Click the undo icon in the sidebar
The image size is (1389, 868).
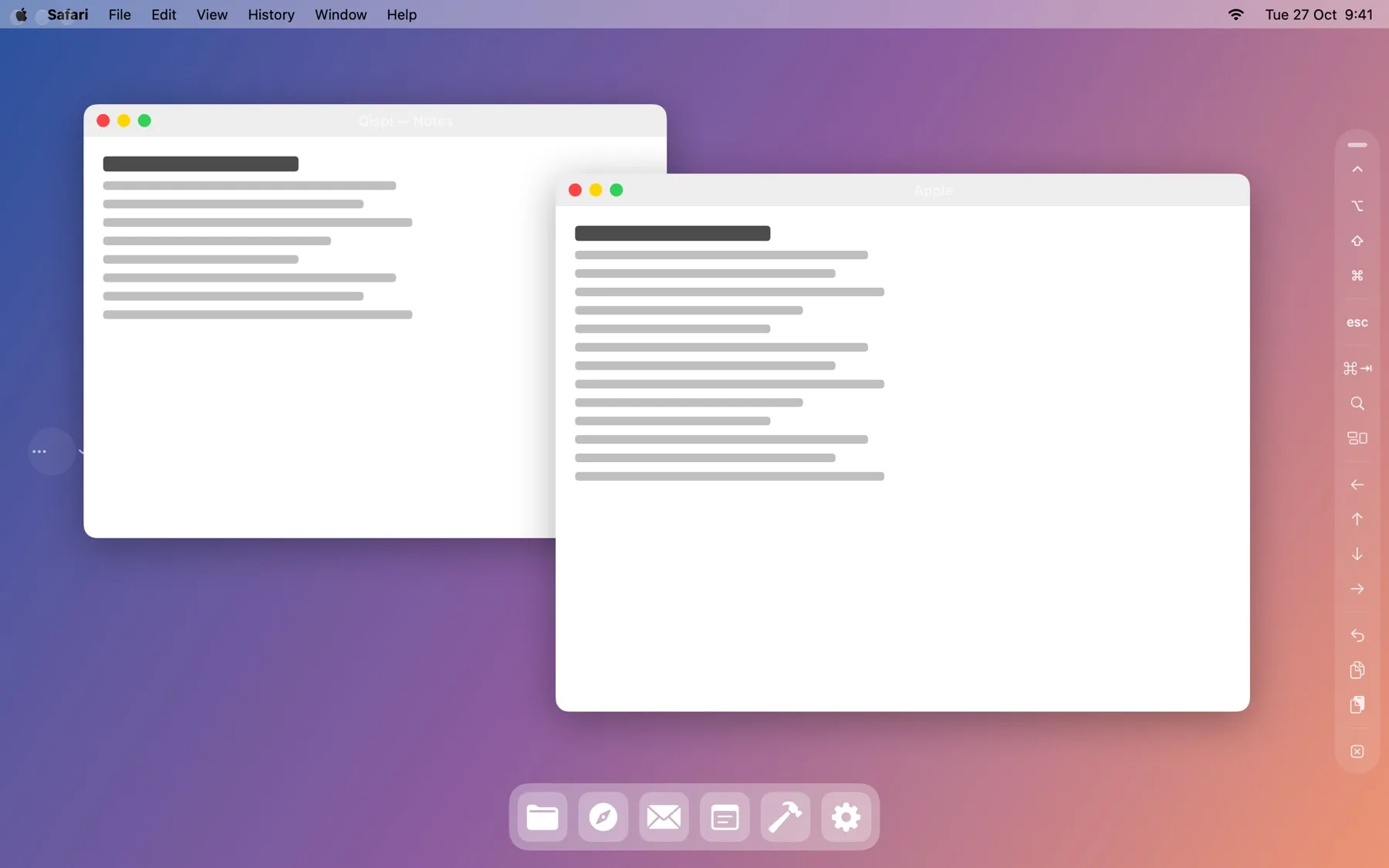pyautogui.click(x=1357, y=636)
